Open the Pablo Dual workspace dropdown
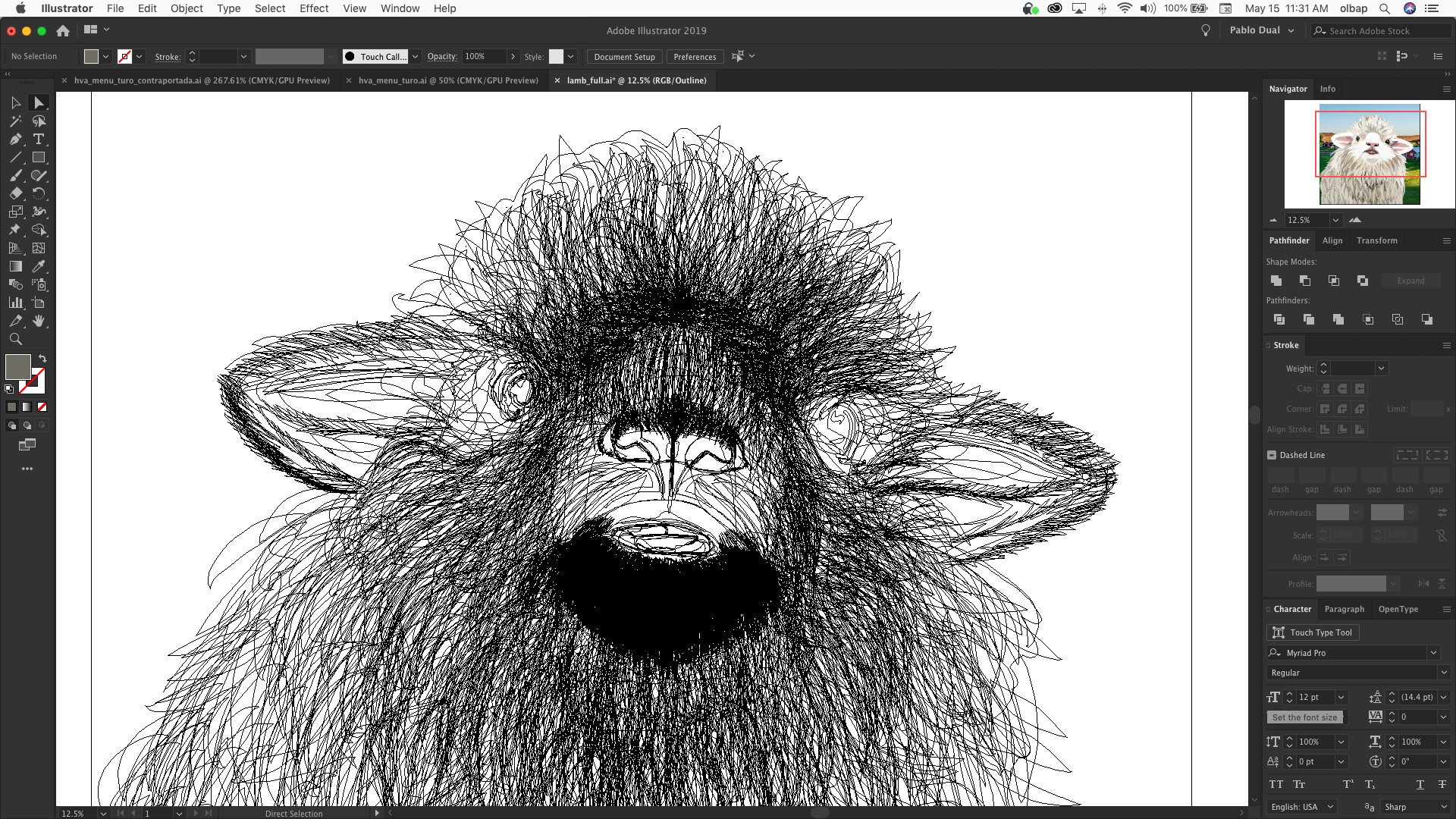The height and width of the screenshot is (819, 1456). coord(1262,30)
